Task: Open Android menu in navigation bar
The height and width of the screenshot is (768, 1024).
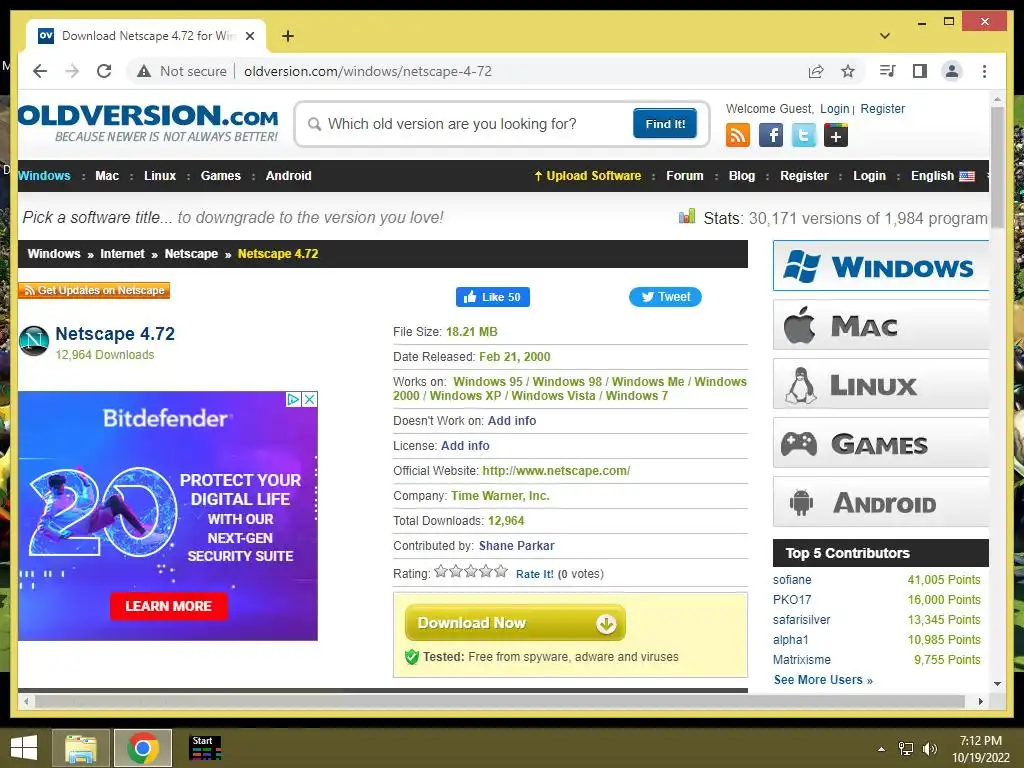Action: pyautogui.click(x=289, y=176)
